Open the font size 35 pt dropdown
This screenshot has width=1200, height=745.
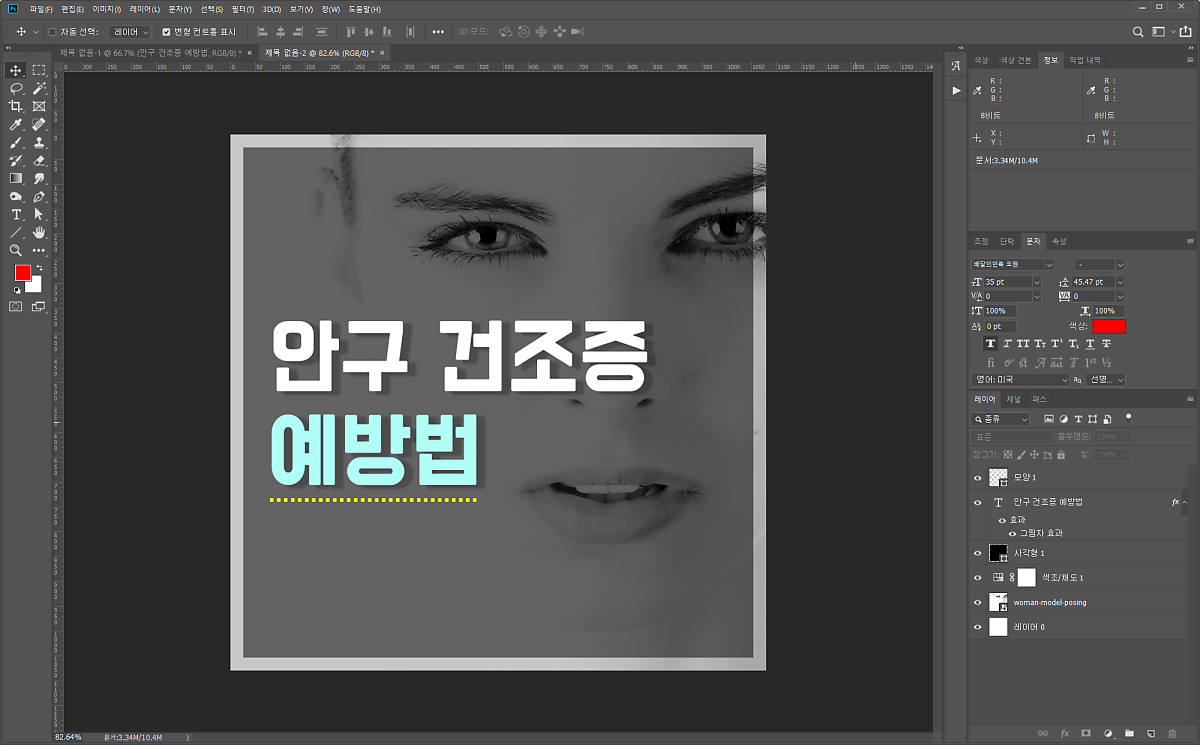(1036, 282)
